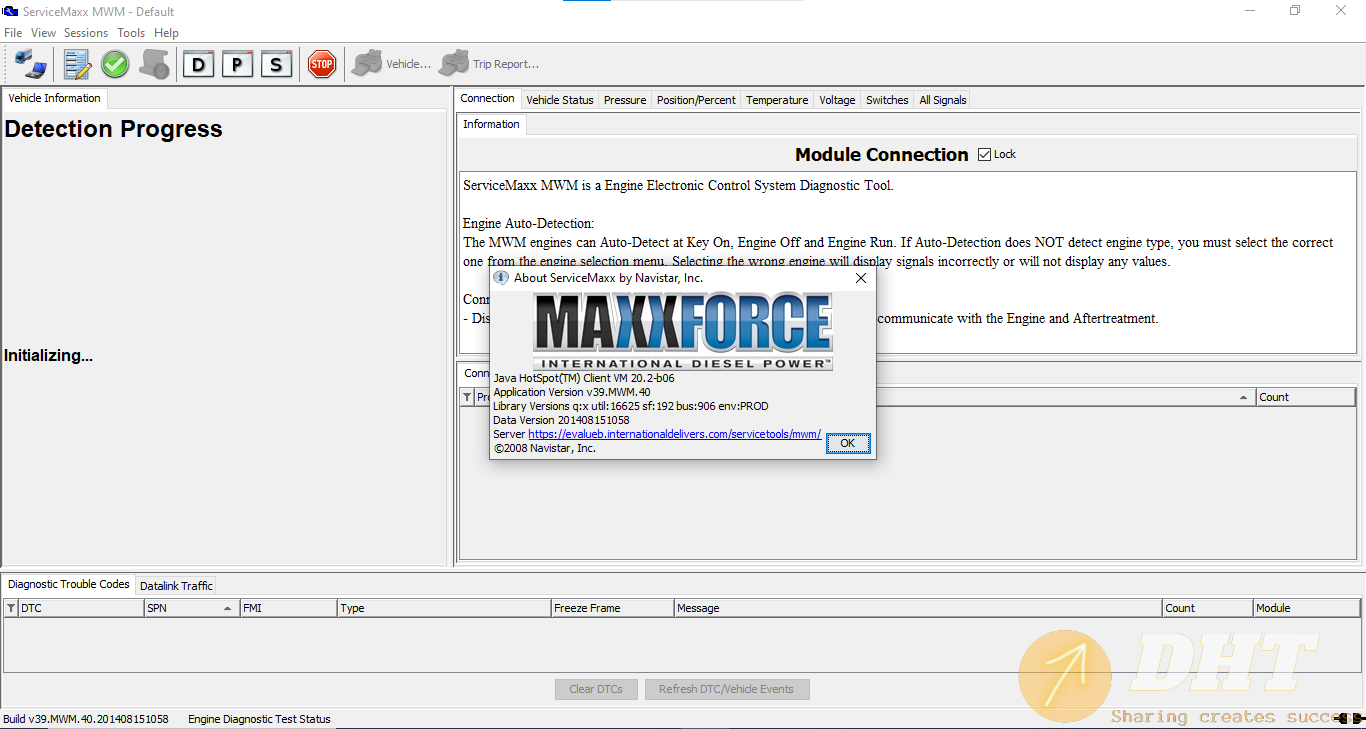Open the Help menu
Image resolution: width=1366 pixels, height=729 pixels.
click(166, 33)
